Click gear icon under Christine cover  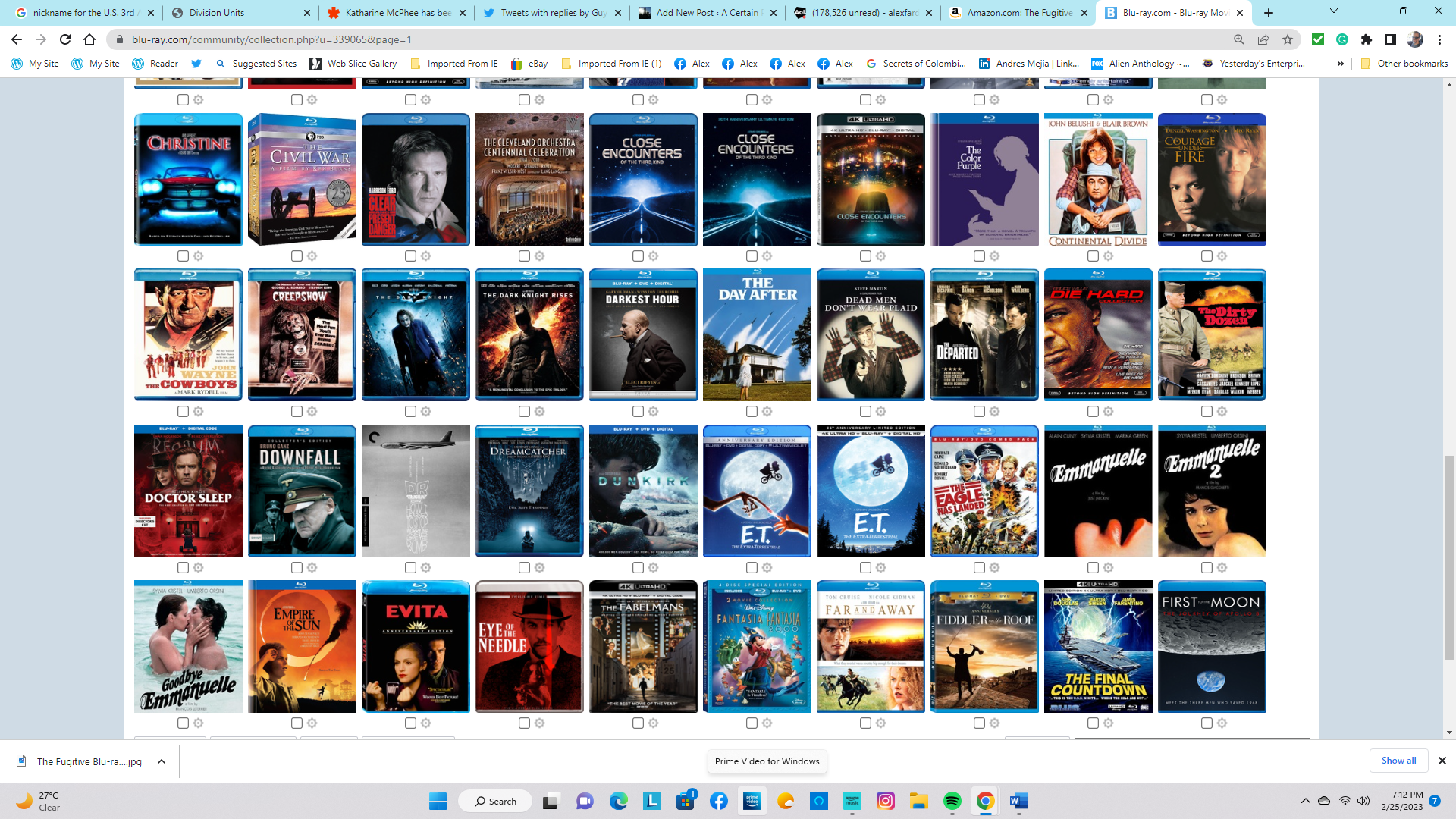(x=198, y=256)
